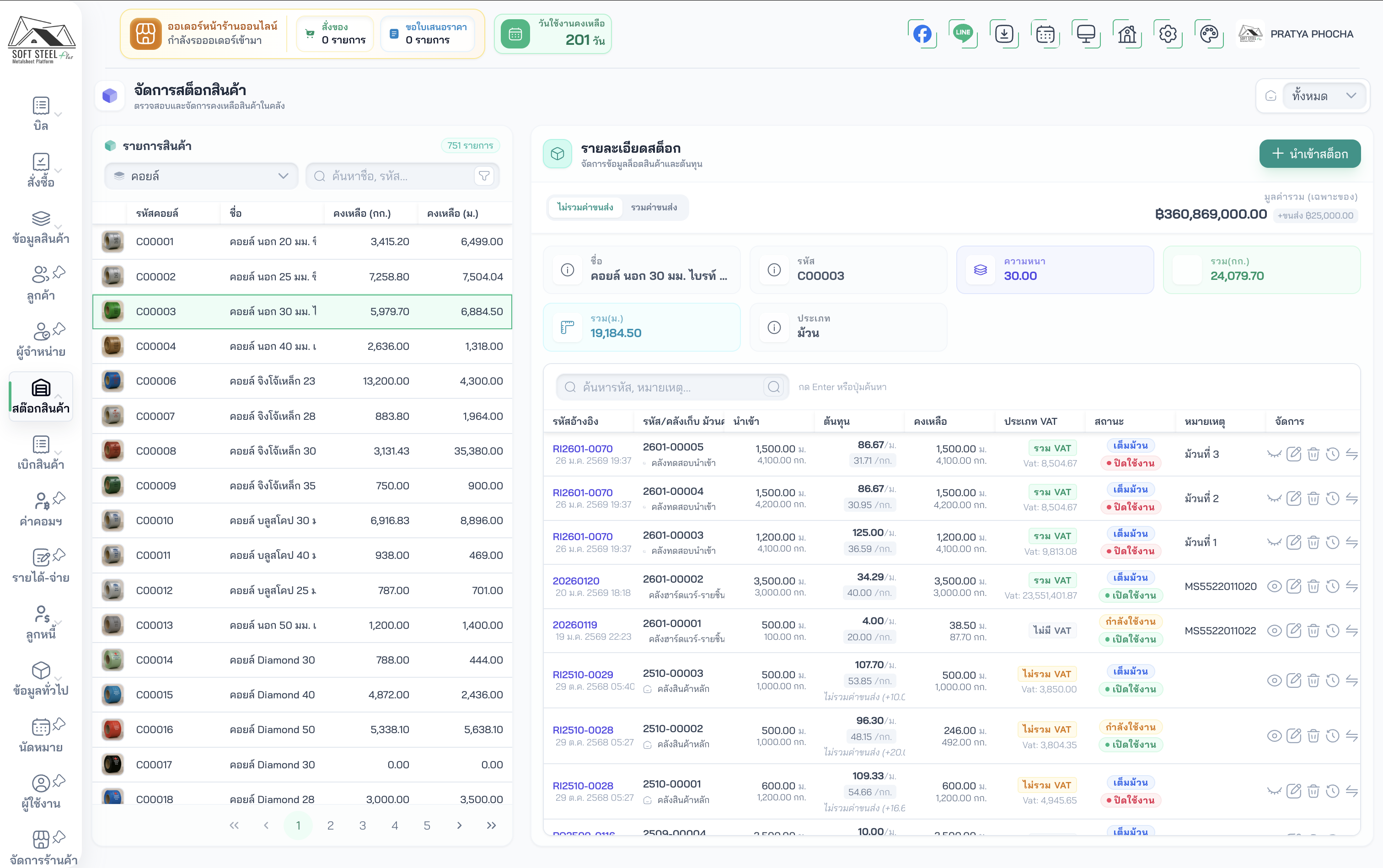Click the settings gear icon in header
The width and height of the screenshot is (1383, 868).
(x=1168, y=34)
